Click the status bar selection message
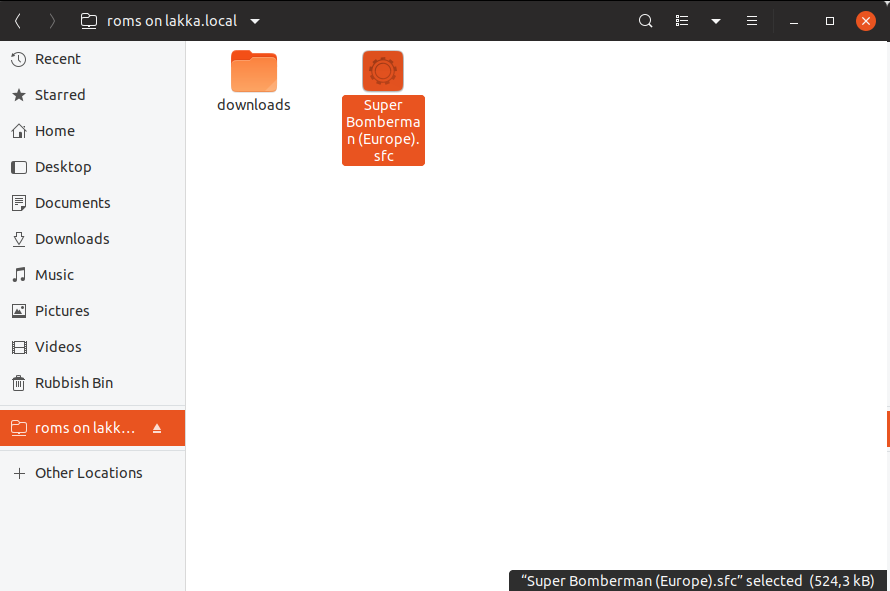The image size is (890, 591). [x=698, y=581]
